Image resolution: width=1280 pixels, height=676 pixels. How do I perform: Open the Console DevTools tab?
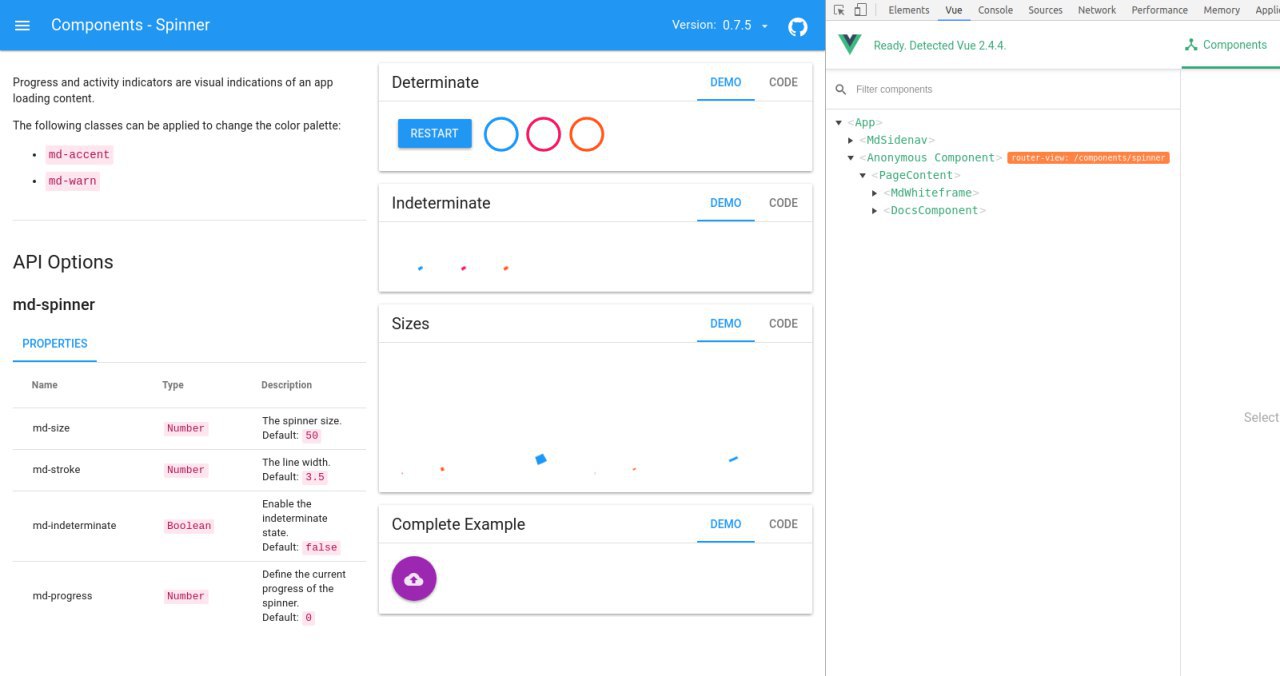click(x=995, y=10)
